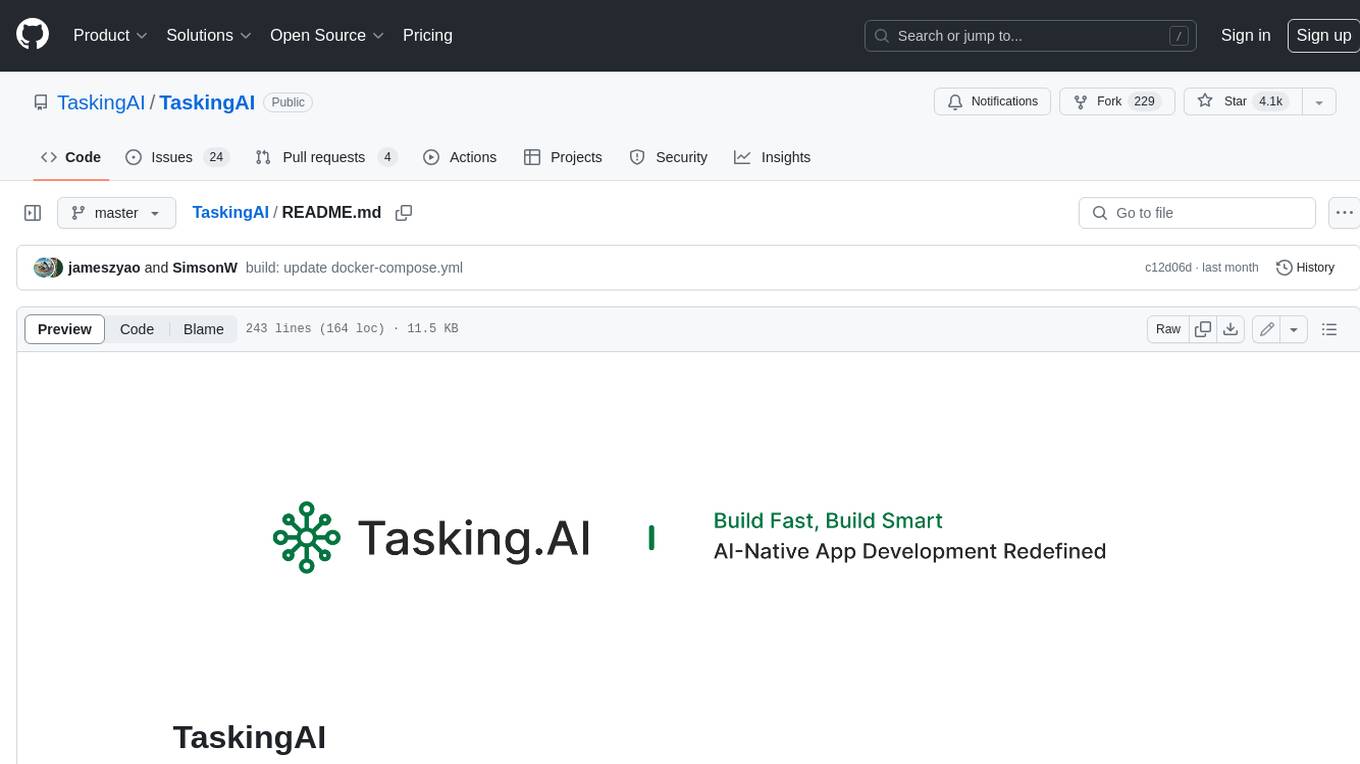Open more edit options dropdown
The width and height of the screenshot is (1360, 764).
(1294, 329)
